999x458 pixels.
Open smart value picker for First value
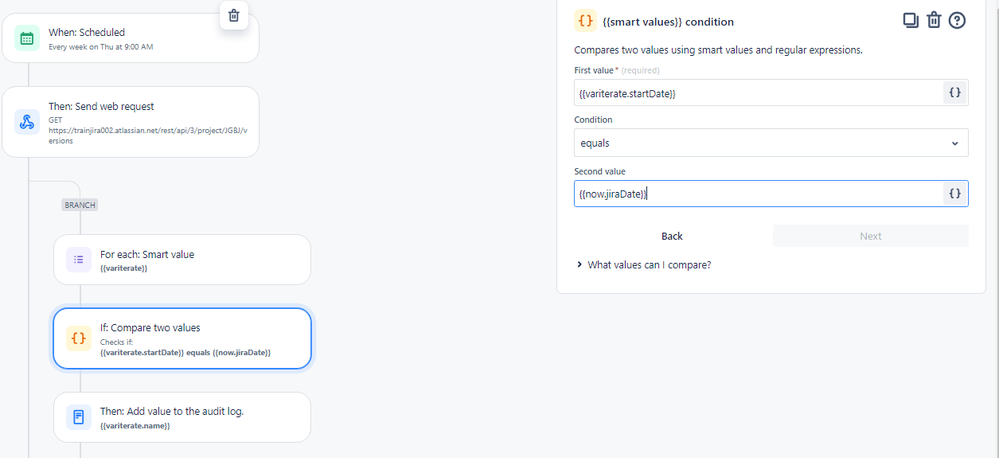(x=954, y=93)
